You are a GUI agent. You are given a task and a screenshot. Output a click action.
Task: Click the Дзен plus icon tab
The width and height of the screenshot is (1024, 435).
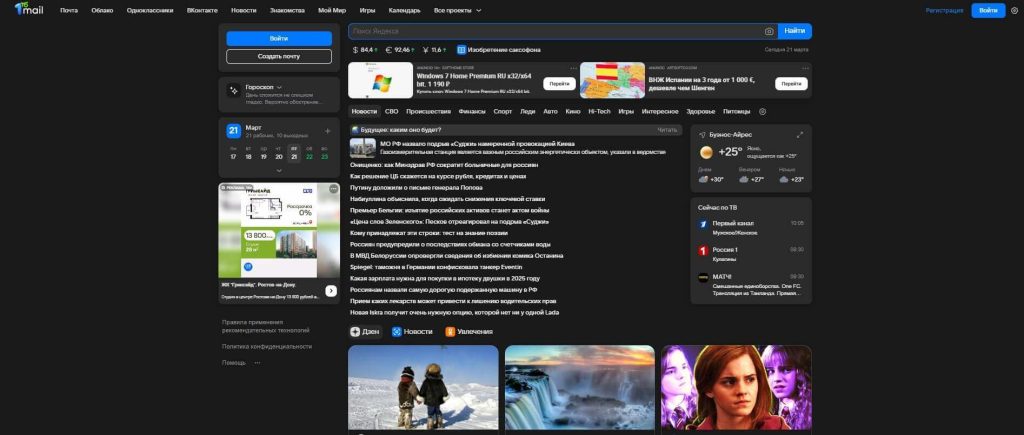[355, 332]
